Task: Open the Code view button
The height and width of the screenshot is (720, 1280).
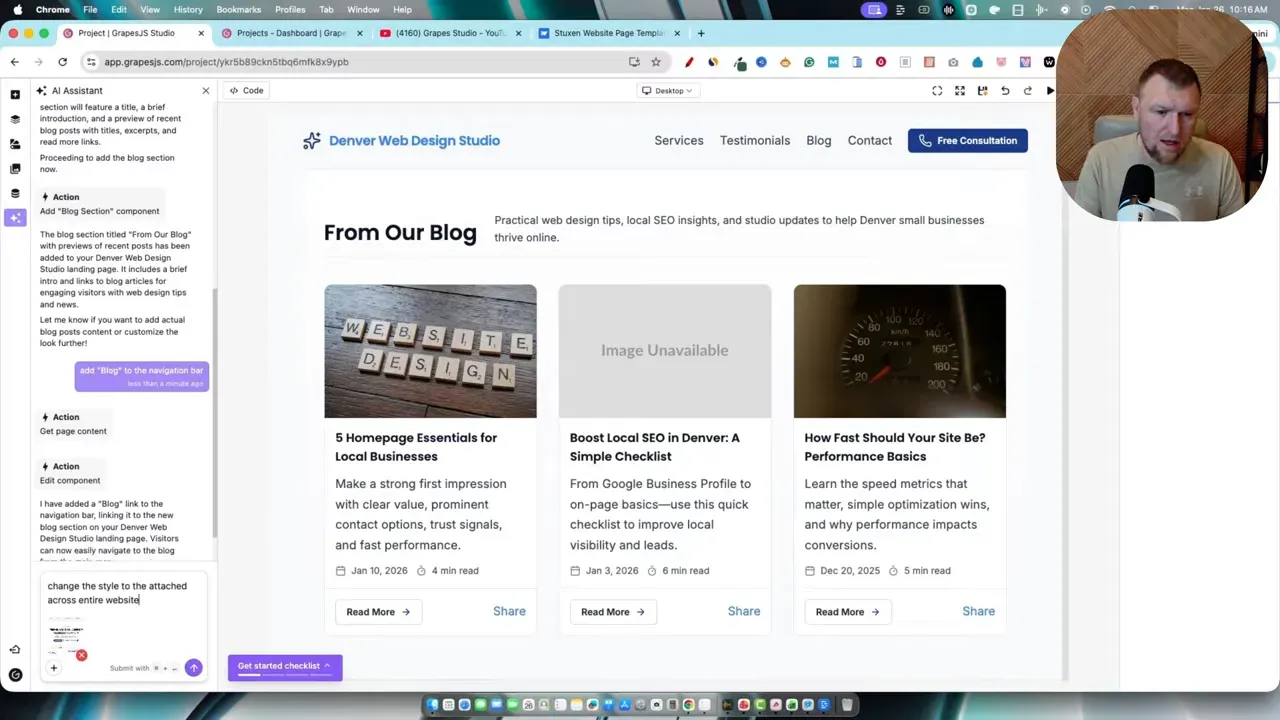Action: [247, 90]
